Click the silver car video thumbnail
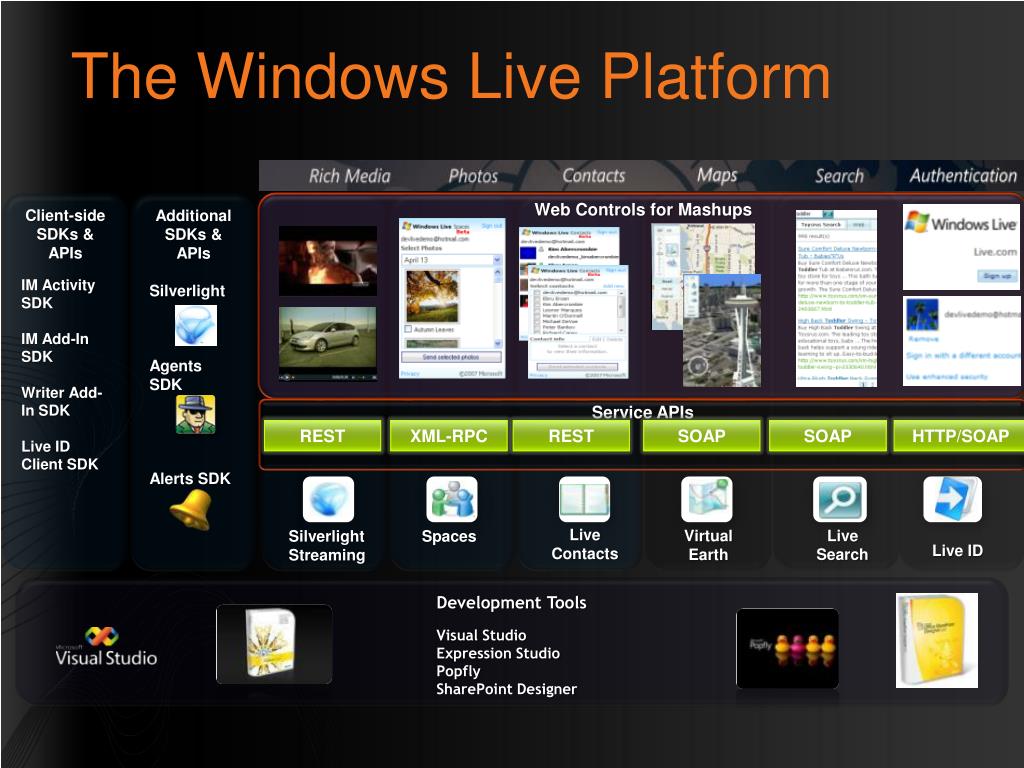The width and height of the screenshot is (1024, 768). (x=328, y=344)
